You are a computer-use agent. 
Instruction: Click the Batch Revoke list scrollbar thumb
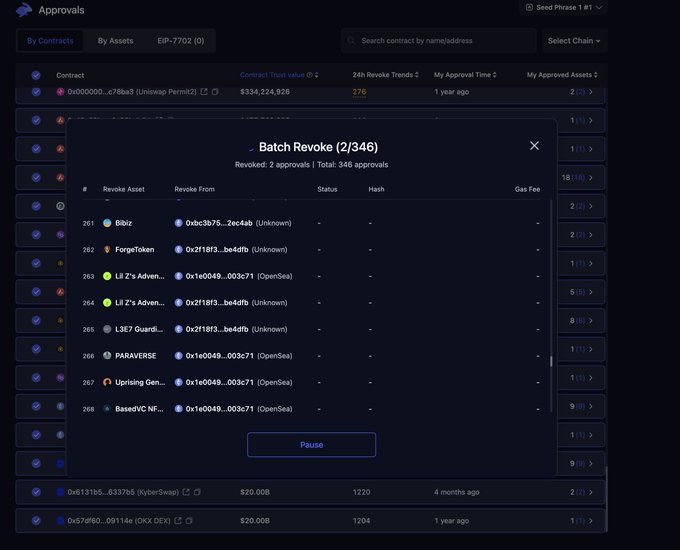551,361
